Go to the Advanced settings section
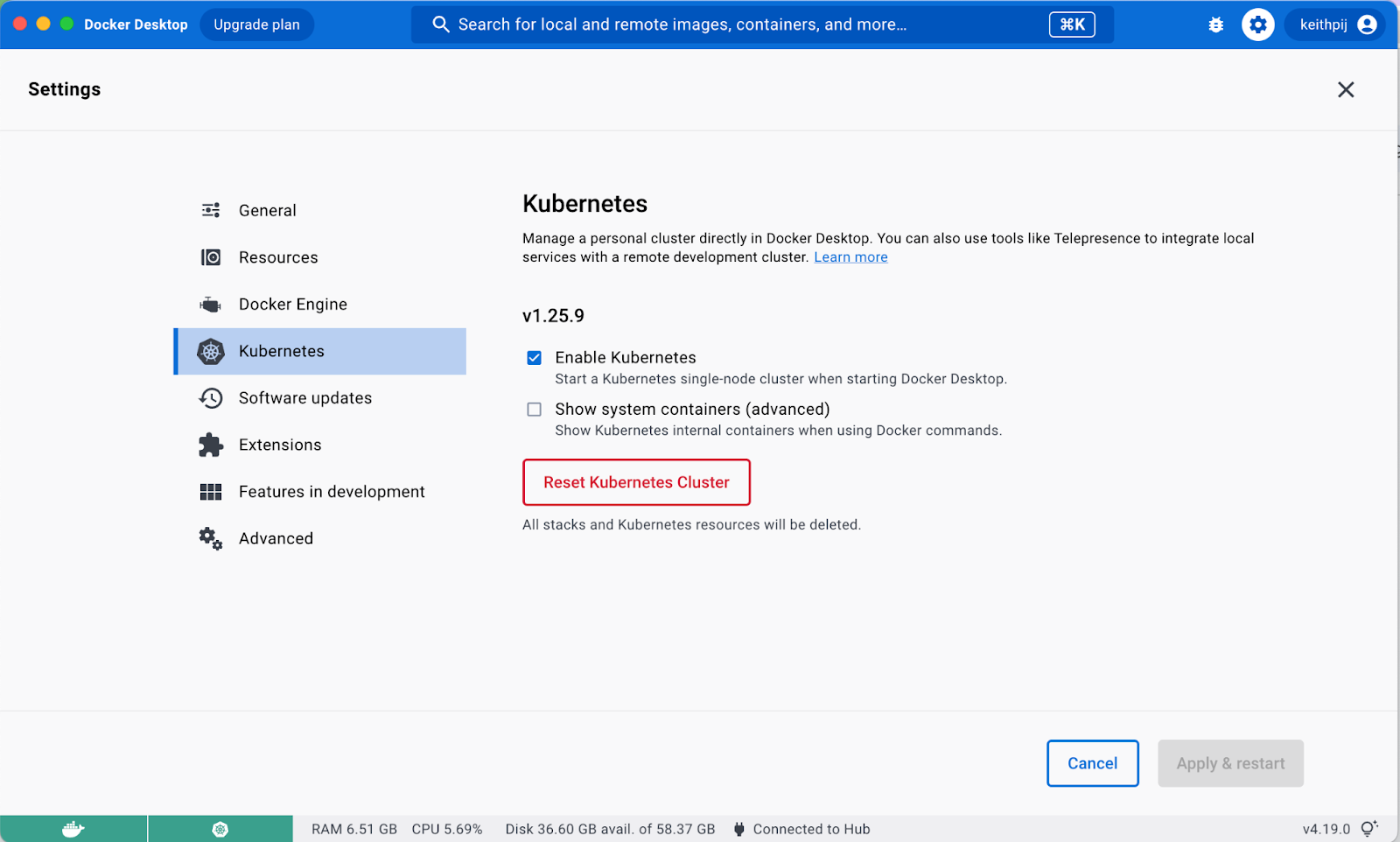 [276, 538]
